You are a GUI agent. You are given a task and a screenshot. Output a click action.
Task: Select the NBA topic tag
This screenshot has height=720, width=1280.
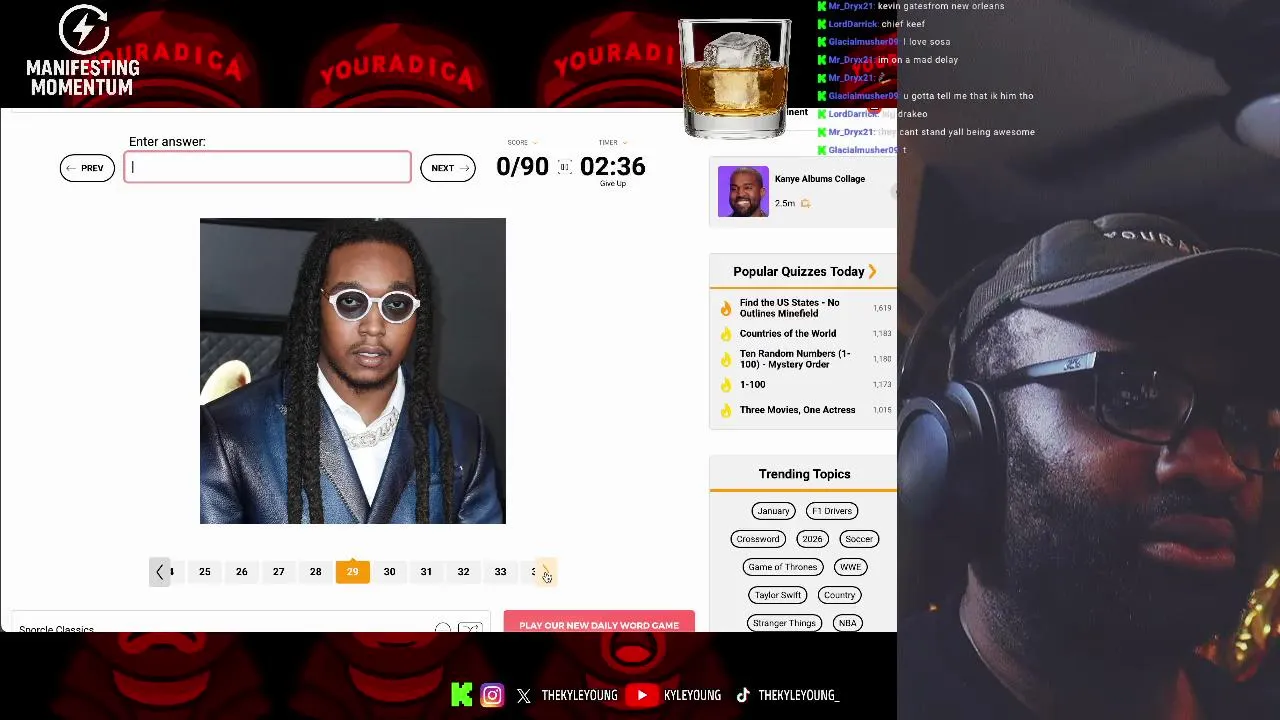pyautogui.click(x=847, y=623)
